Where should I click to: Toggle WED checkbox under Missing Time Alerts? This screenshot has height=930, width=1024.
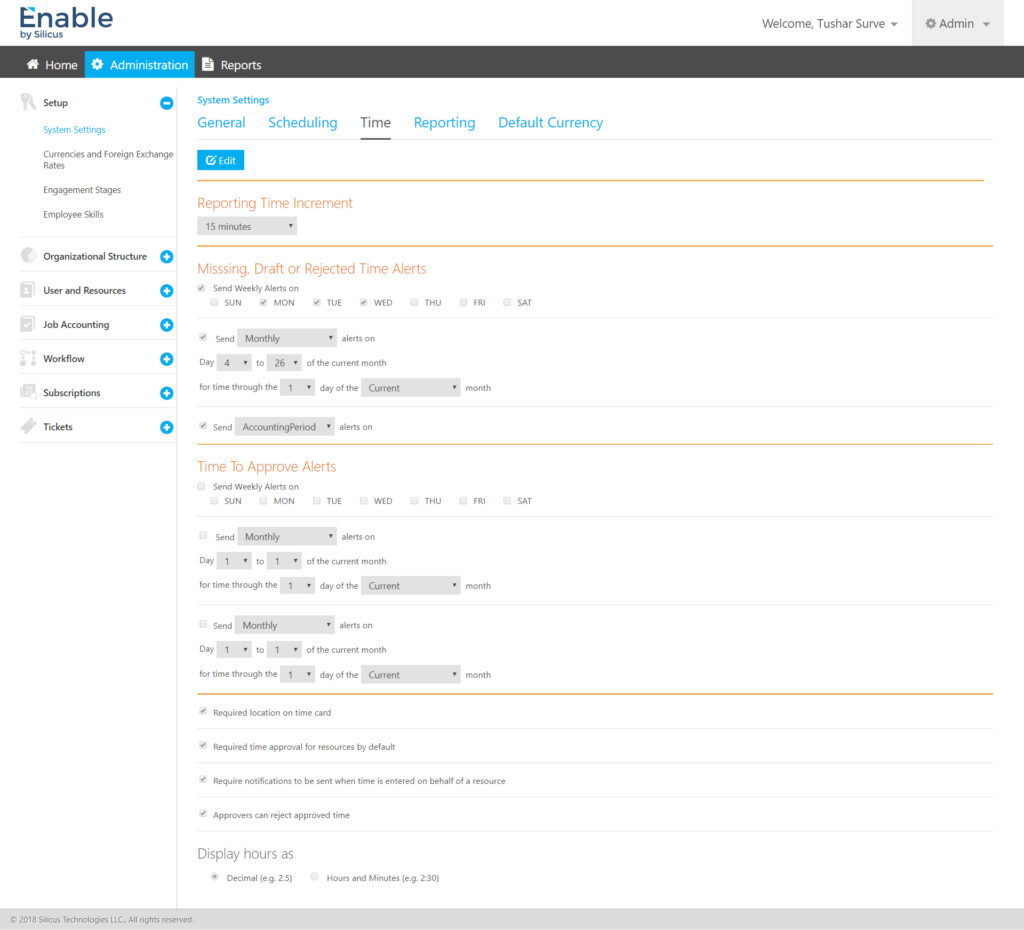click(364, 302)
